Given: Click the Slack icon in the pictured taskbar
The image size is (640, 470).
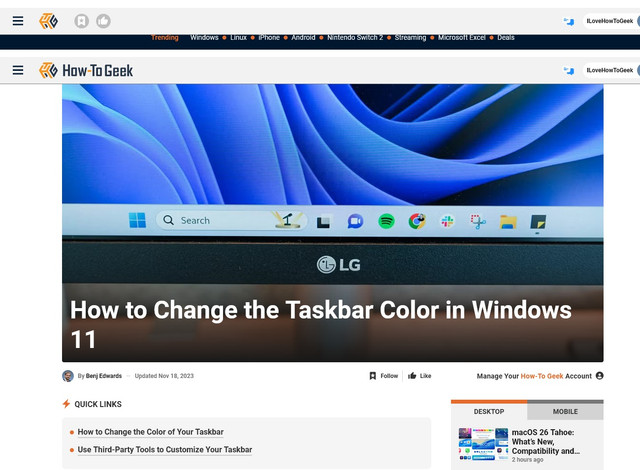Looking at the screenshot, I should pos(447,221).
